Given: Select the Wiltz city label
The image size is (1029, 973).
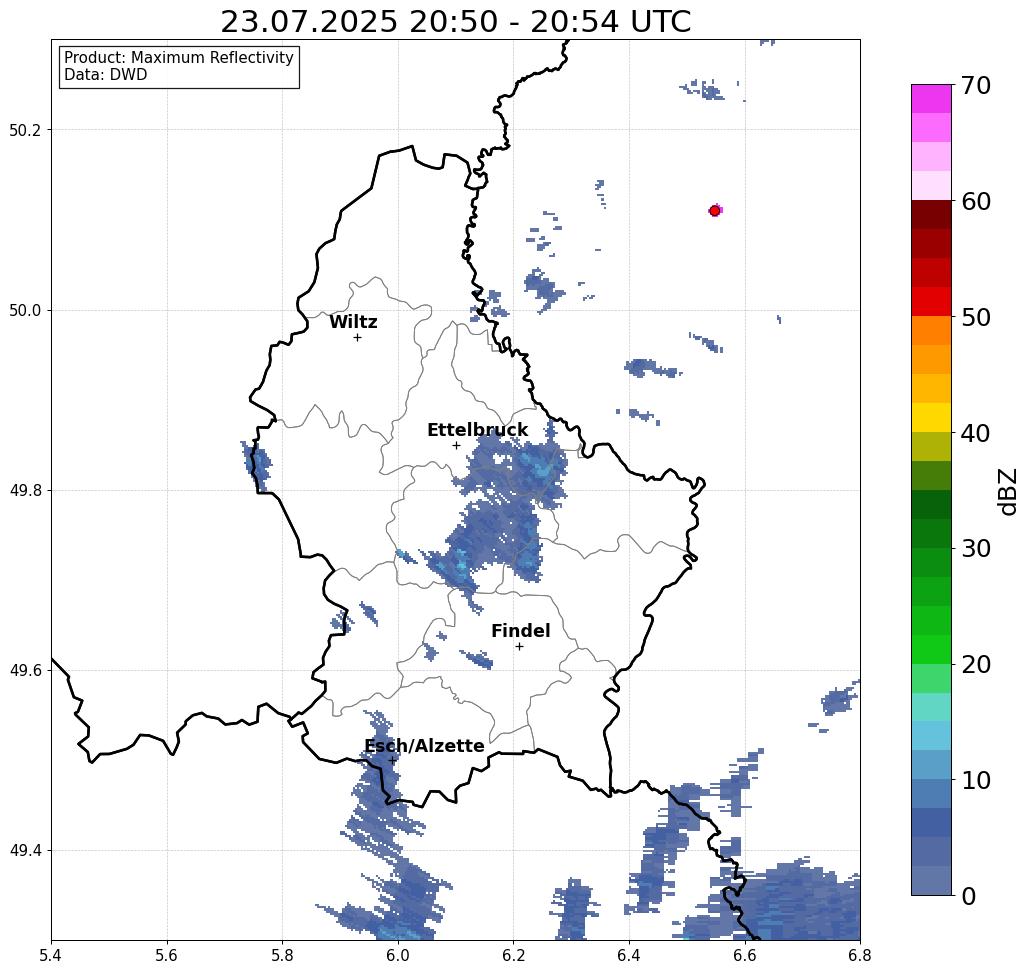Looking at the screenshot, I should click(x=353, y=322).
